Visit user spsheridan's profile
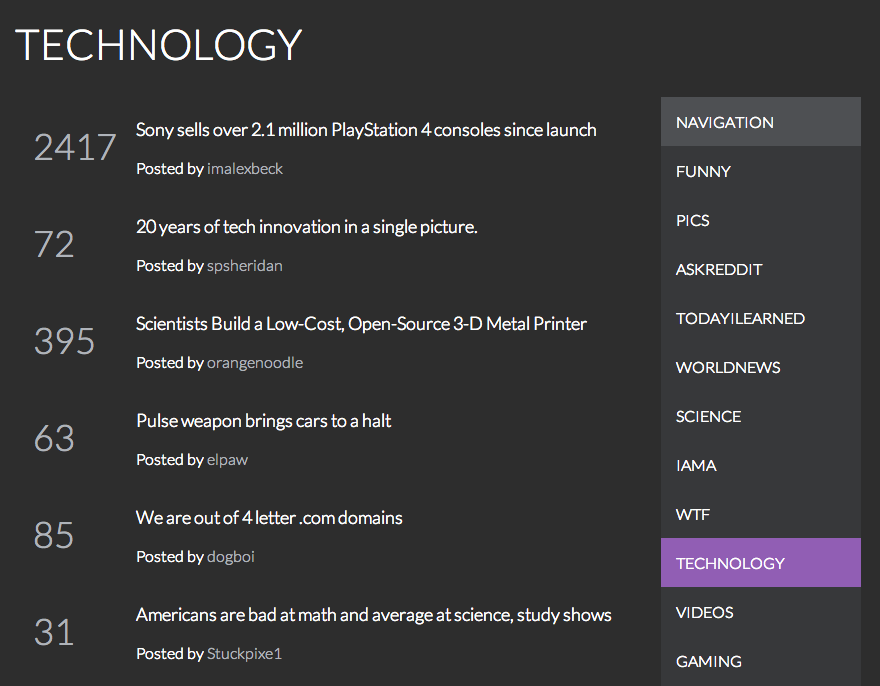Viewport: 880px width, 686px height. [x=245, y=266]
